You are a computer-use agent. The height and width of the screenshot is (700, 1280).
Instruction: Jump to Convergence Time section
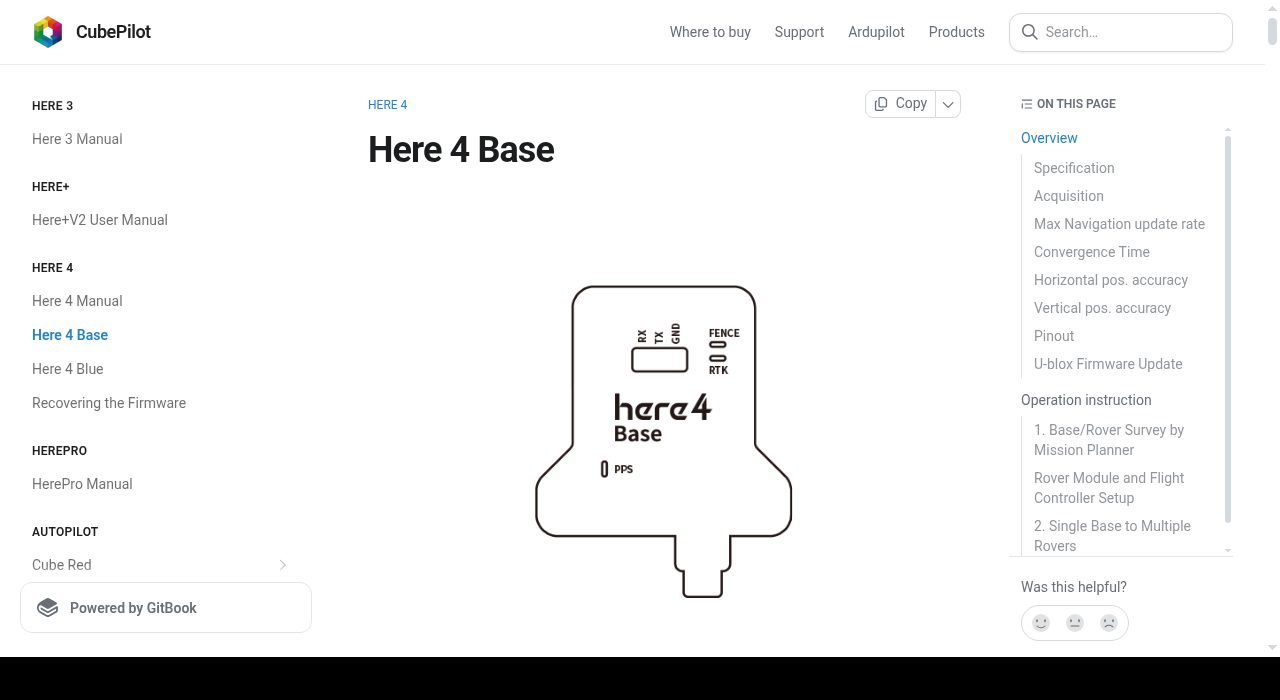(1092, 252)
